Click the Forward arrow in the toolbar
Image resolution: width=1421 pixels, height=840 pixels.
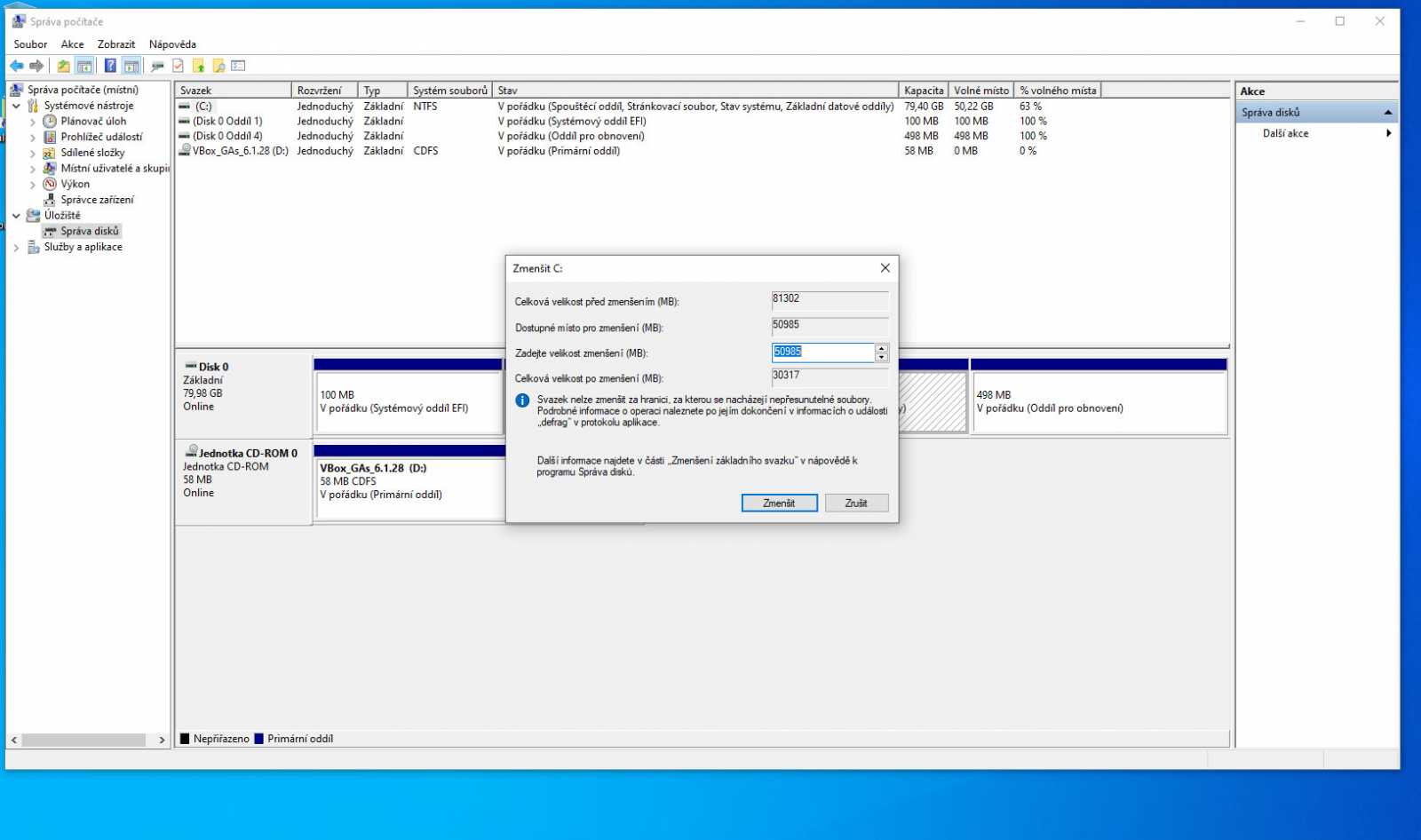(x=36, y=66)
